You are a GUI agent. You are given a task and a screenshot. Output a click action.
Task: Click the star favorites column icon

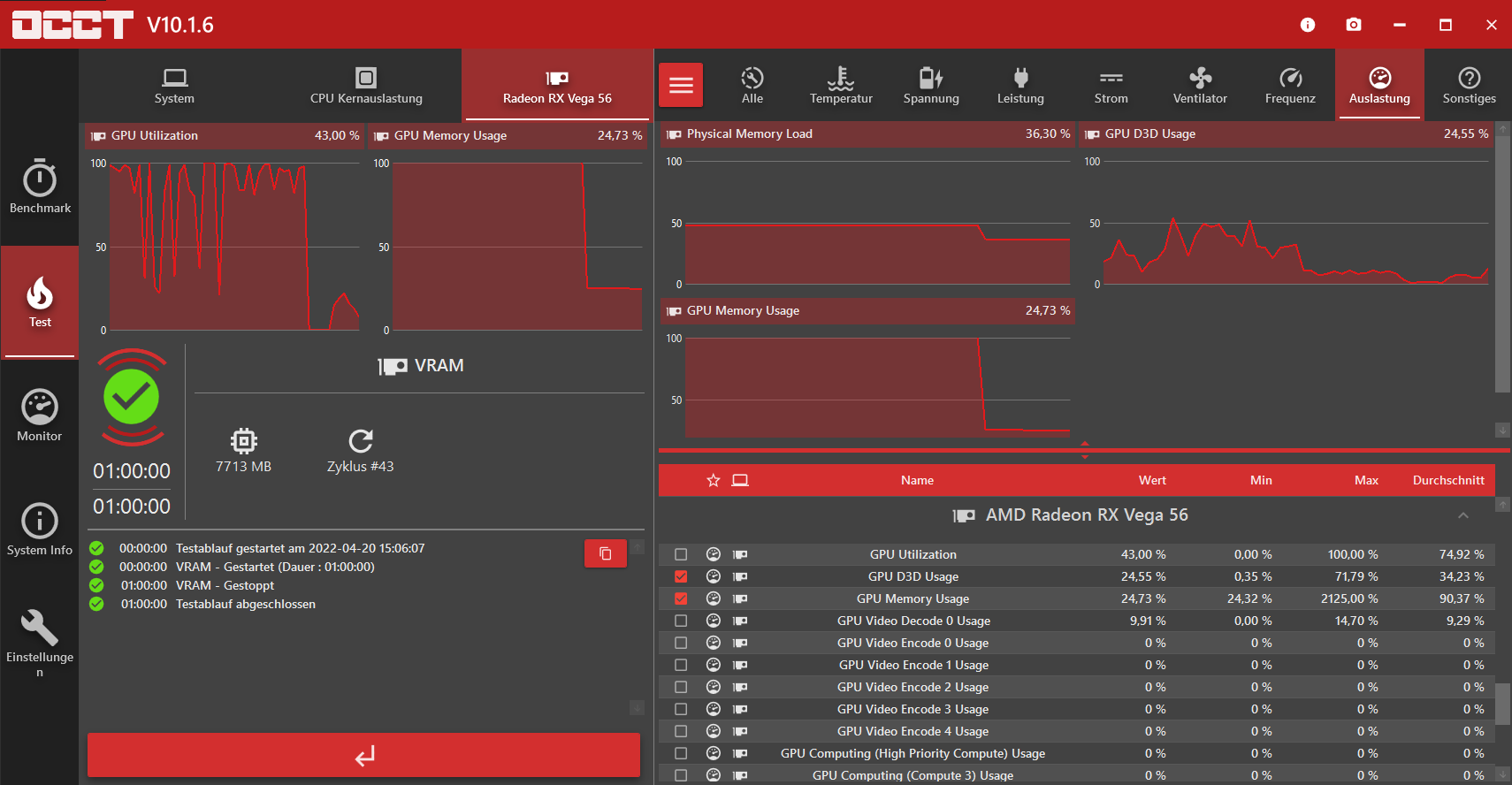[x=714, y=480]
